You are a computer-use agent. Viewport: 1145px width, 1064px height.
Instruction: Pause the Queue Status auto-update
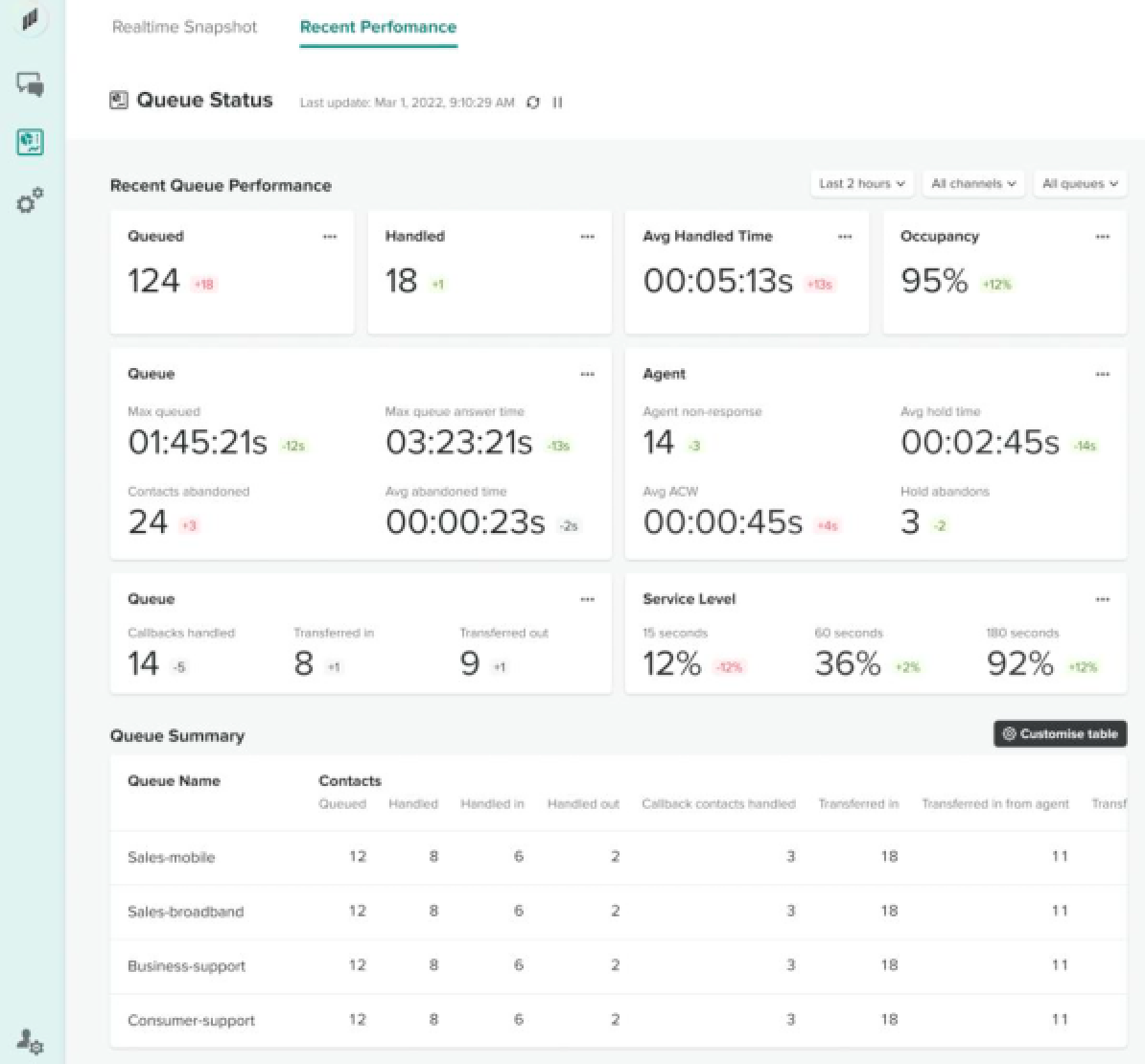[557, 103]
